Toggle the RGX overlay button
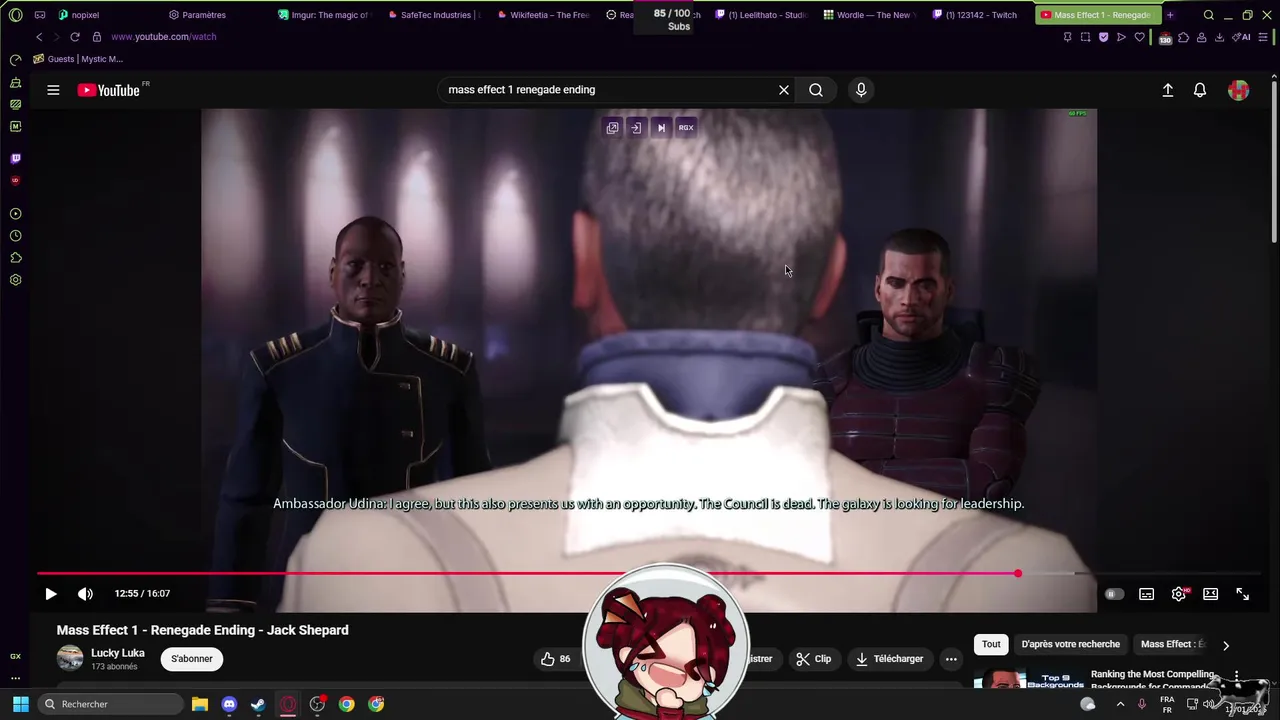The image size is (1280, 720). coord(686,128)
